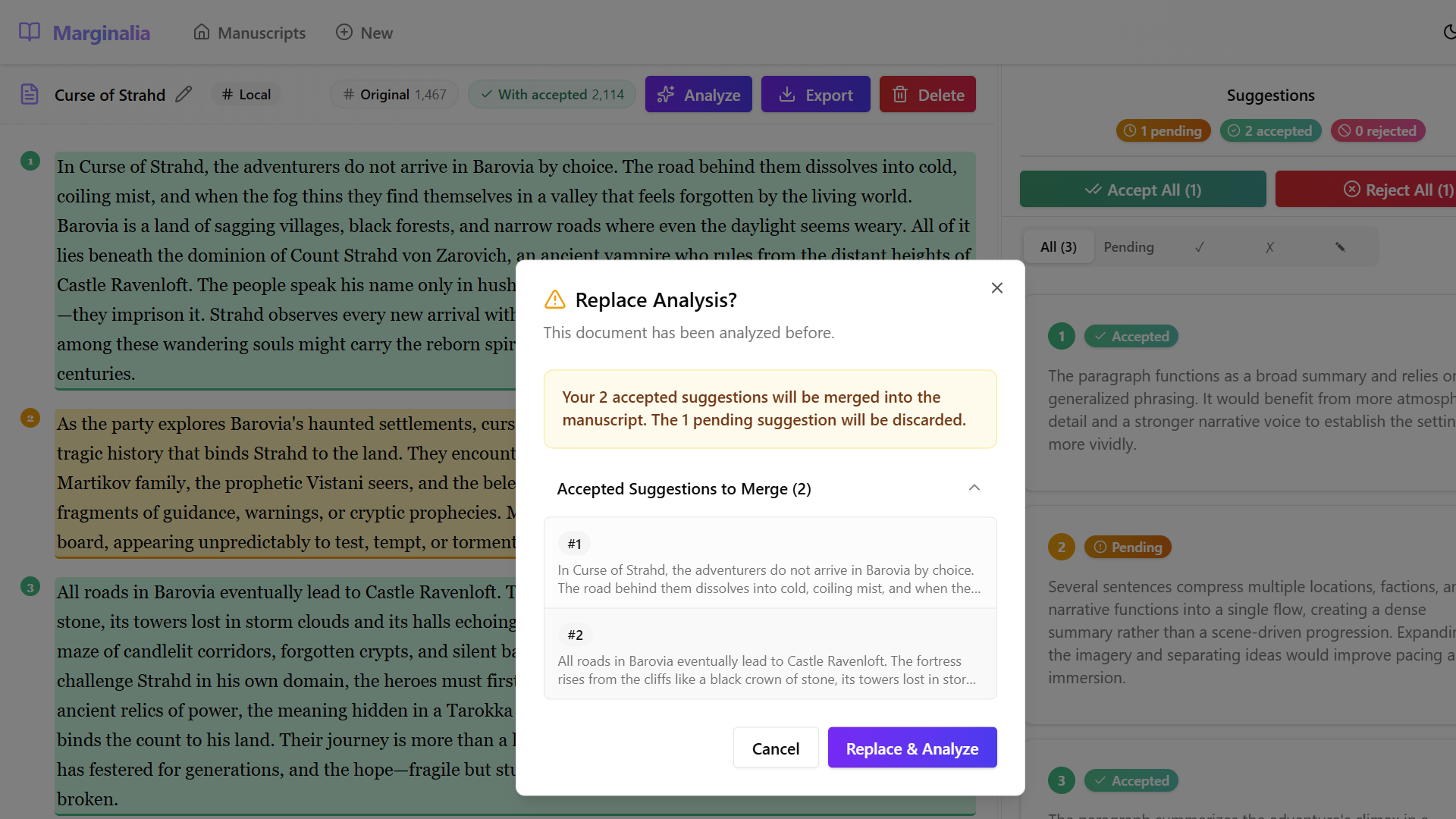Create a New manuscript
The height and width of the screenshot is (819, 1456).
coord(364,33)
